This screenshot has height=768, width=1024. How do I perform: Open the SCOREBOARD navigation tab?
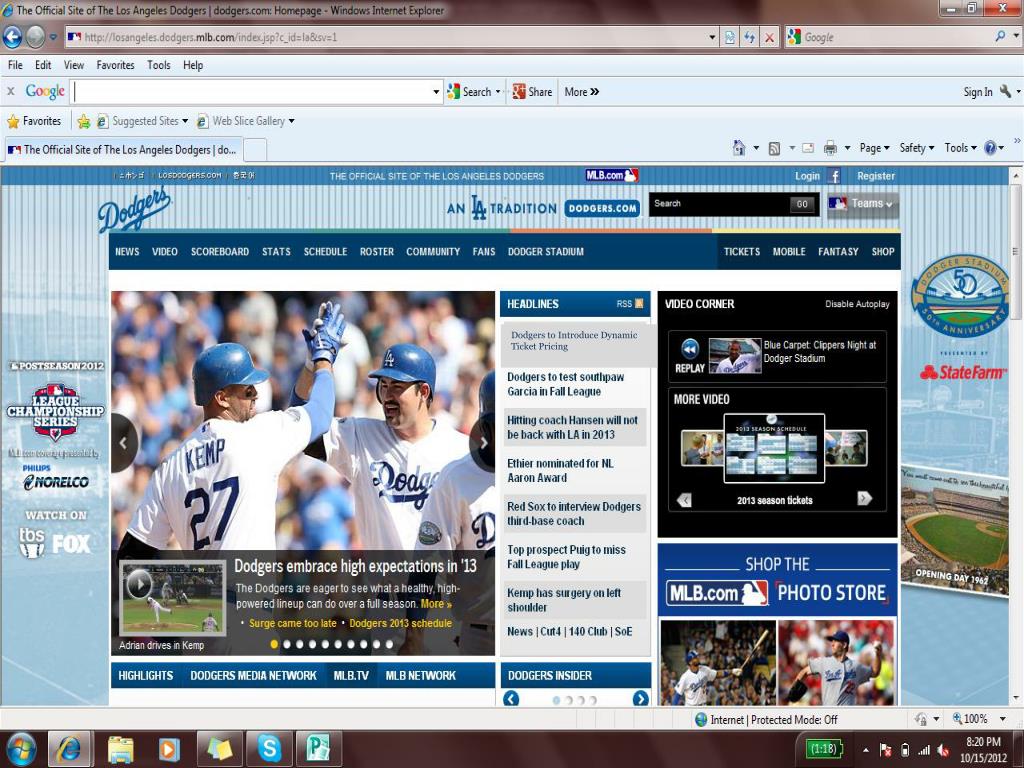click(x=219, y=251)
